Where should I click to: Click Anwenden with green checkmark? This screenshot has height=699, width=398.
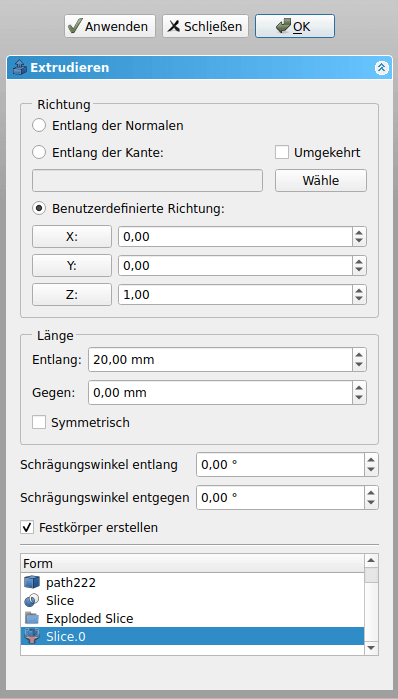click(x=110, y=26)
